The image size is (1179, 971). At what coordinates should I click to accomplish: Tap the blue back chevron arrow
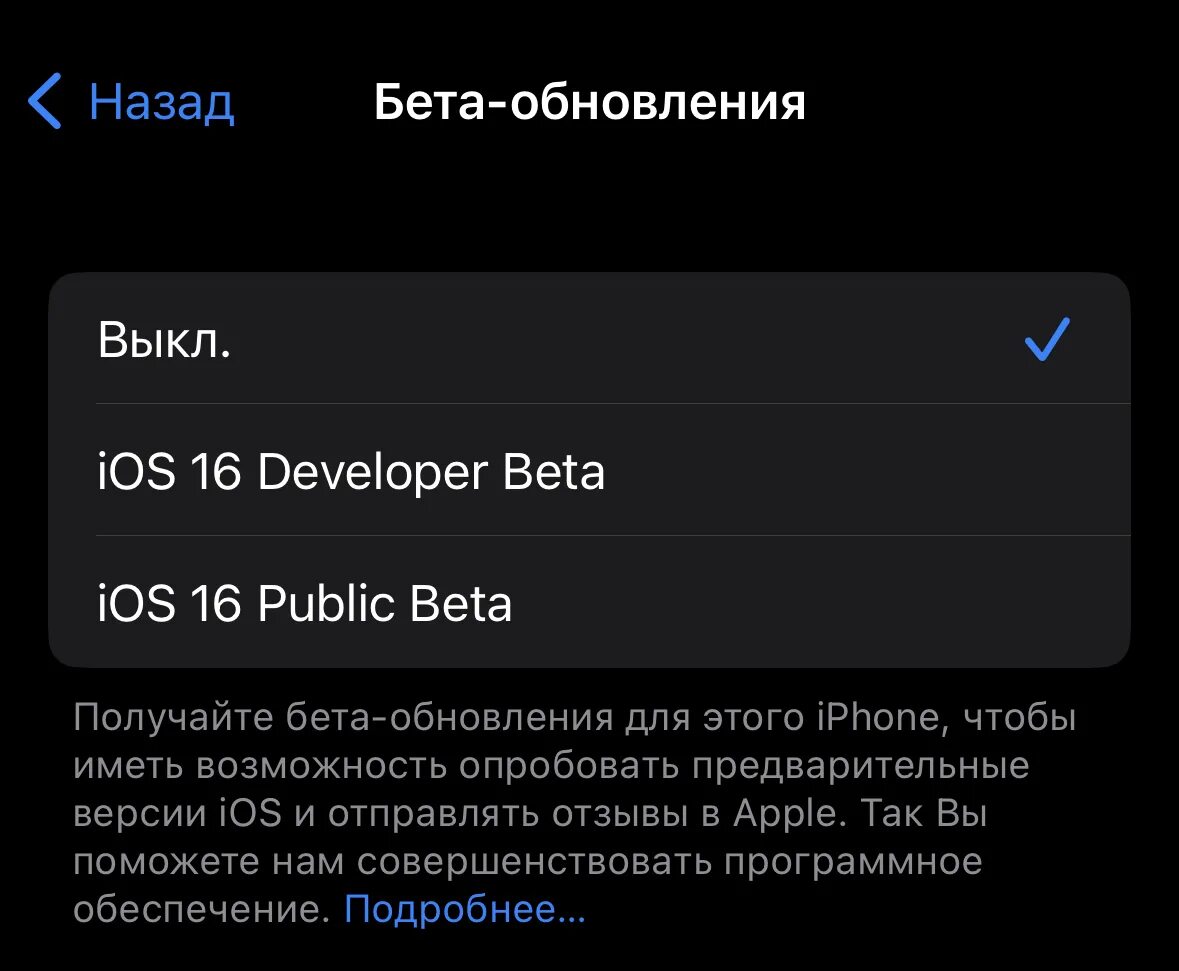point(44,102)
